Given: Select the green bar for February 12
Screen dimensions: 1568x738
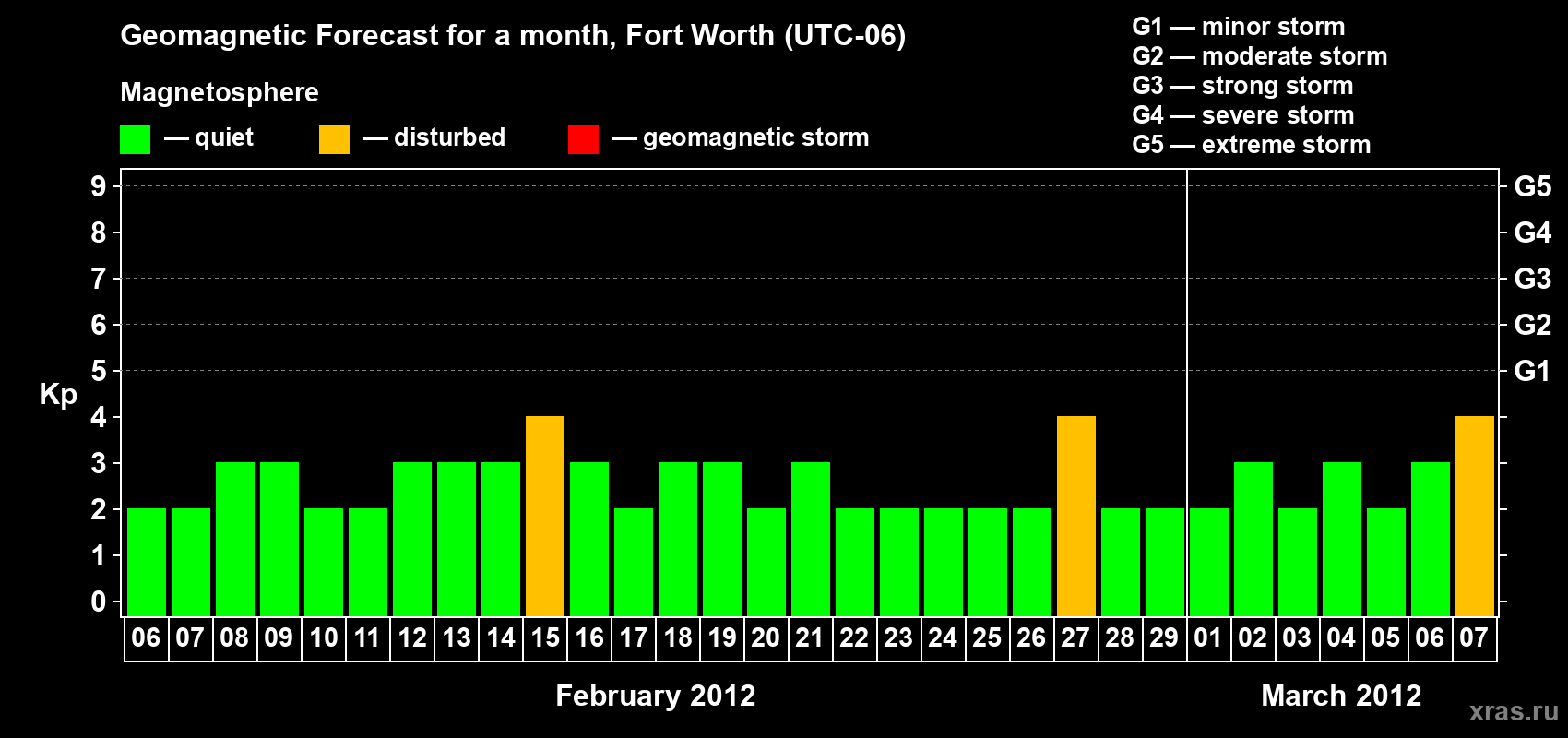Looking at the screenshot, I should 412,540.
